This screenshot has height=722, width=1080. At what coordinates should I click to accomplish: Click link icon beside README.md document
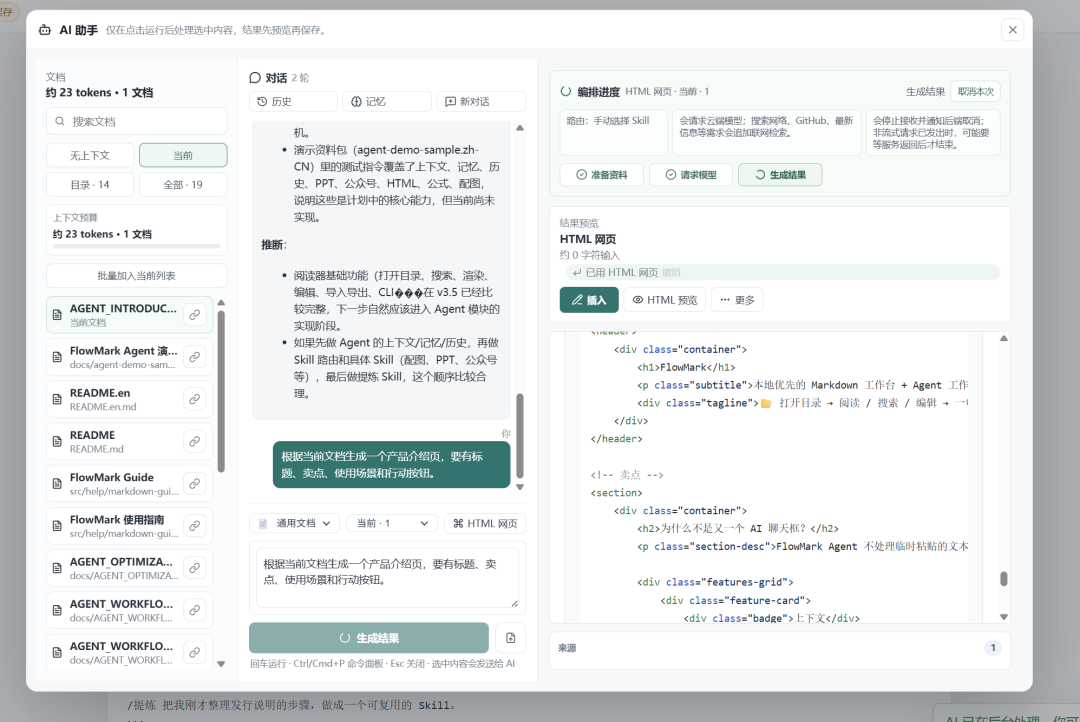tap(195, 441)
